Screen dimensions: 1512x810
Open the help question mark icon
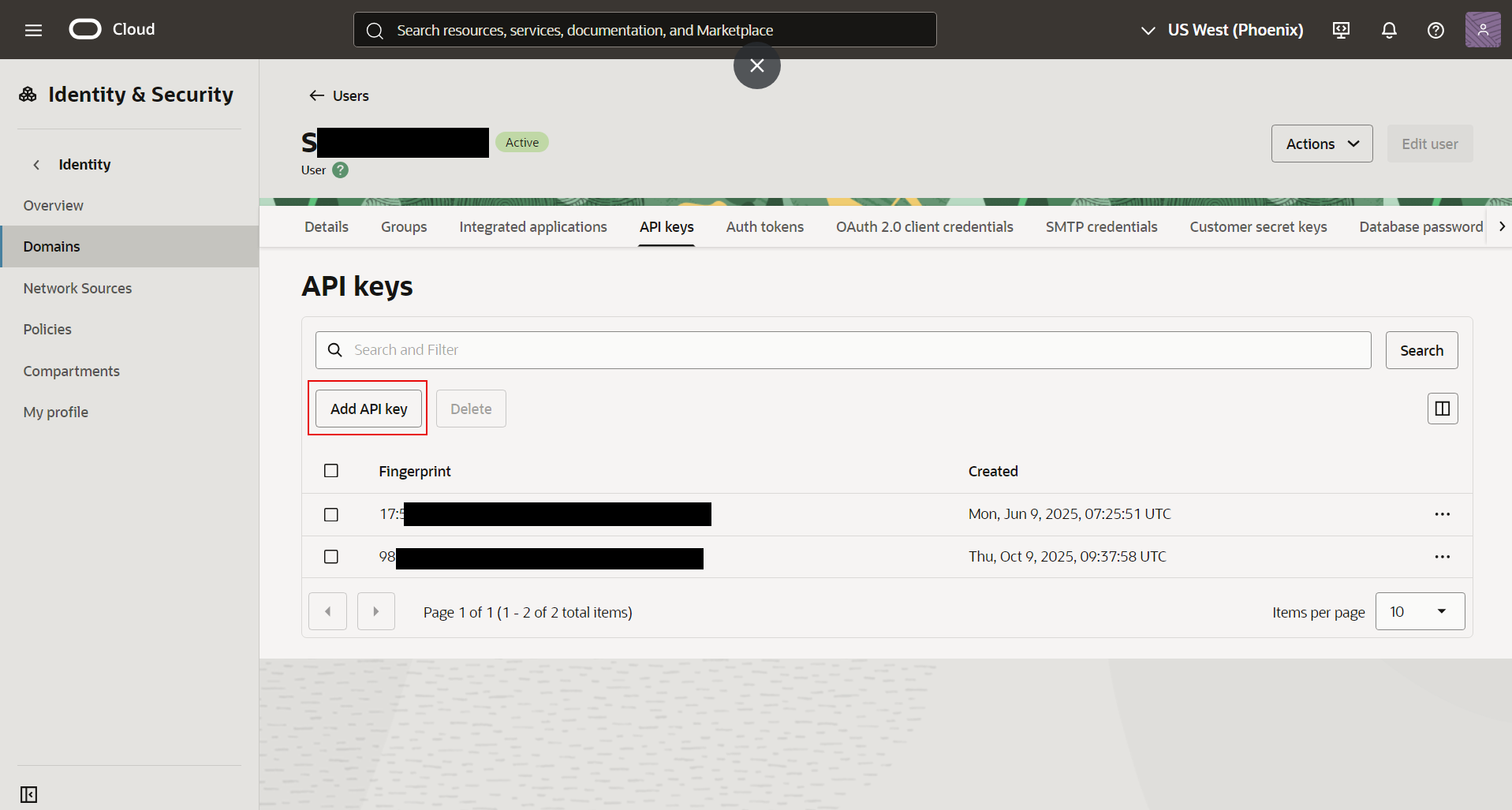(x=1435, y=30)
